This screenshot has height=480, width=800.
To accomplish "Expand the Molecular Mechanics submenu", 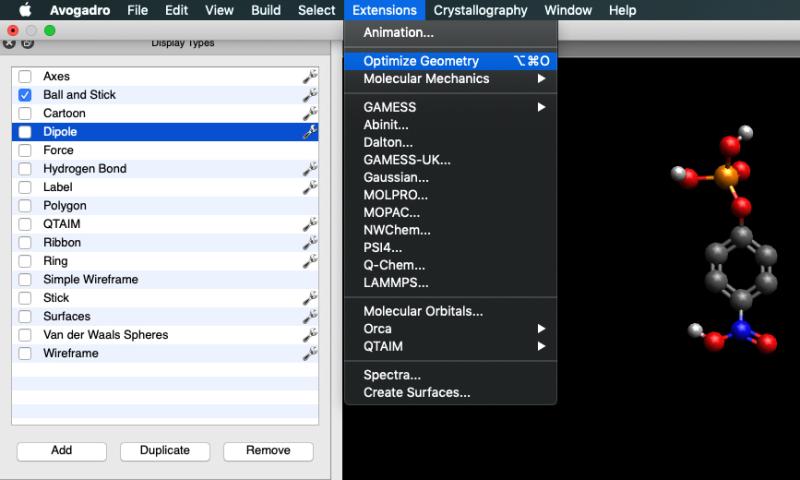I will pyautogui.click(x=451, y=79).
